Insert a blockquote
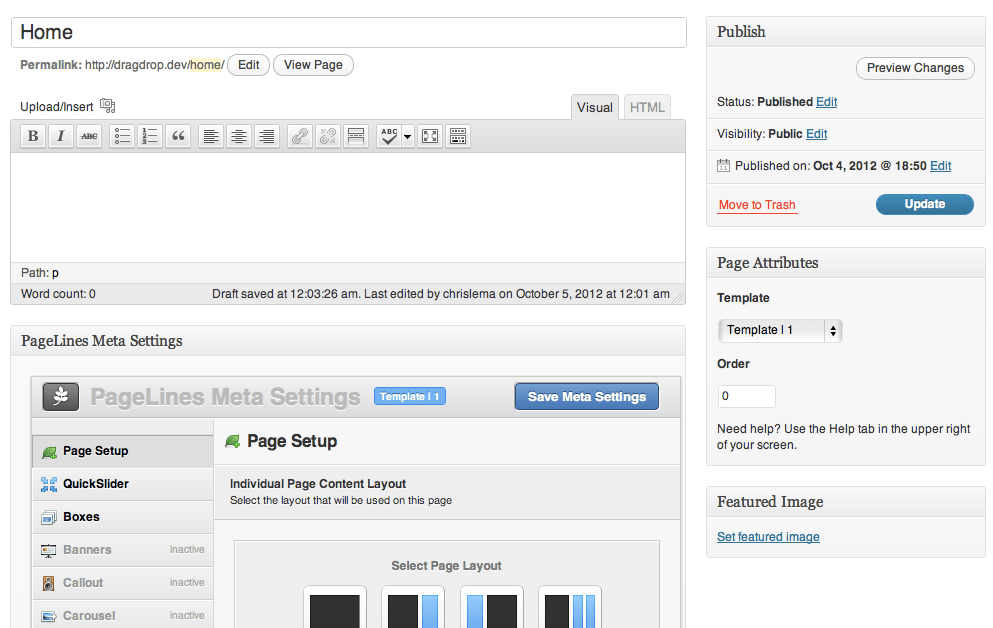This screenshot has height=628, width=993. point(178,137)
